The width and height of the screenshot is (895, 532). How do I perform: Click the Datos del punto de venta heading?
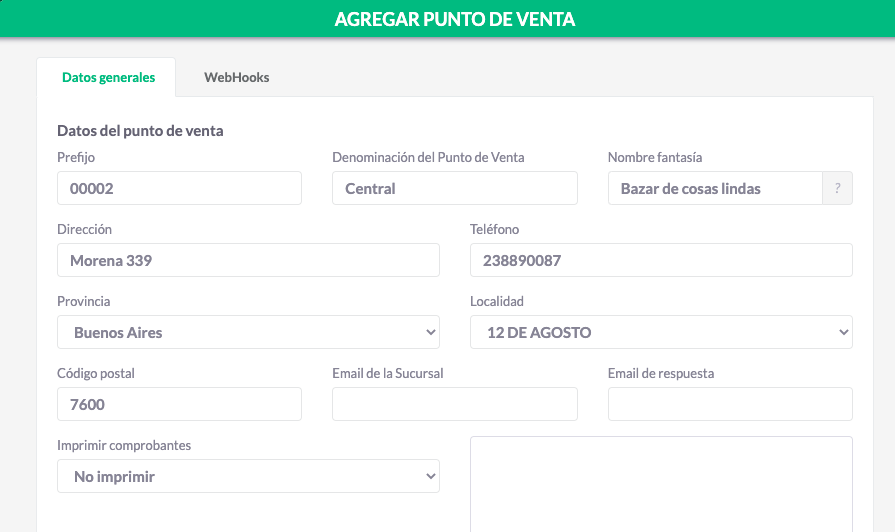pyautogui.click(x=140, y=131)
